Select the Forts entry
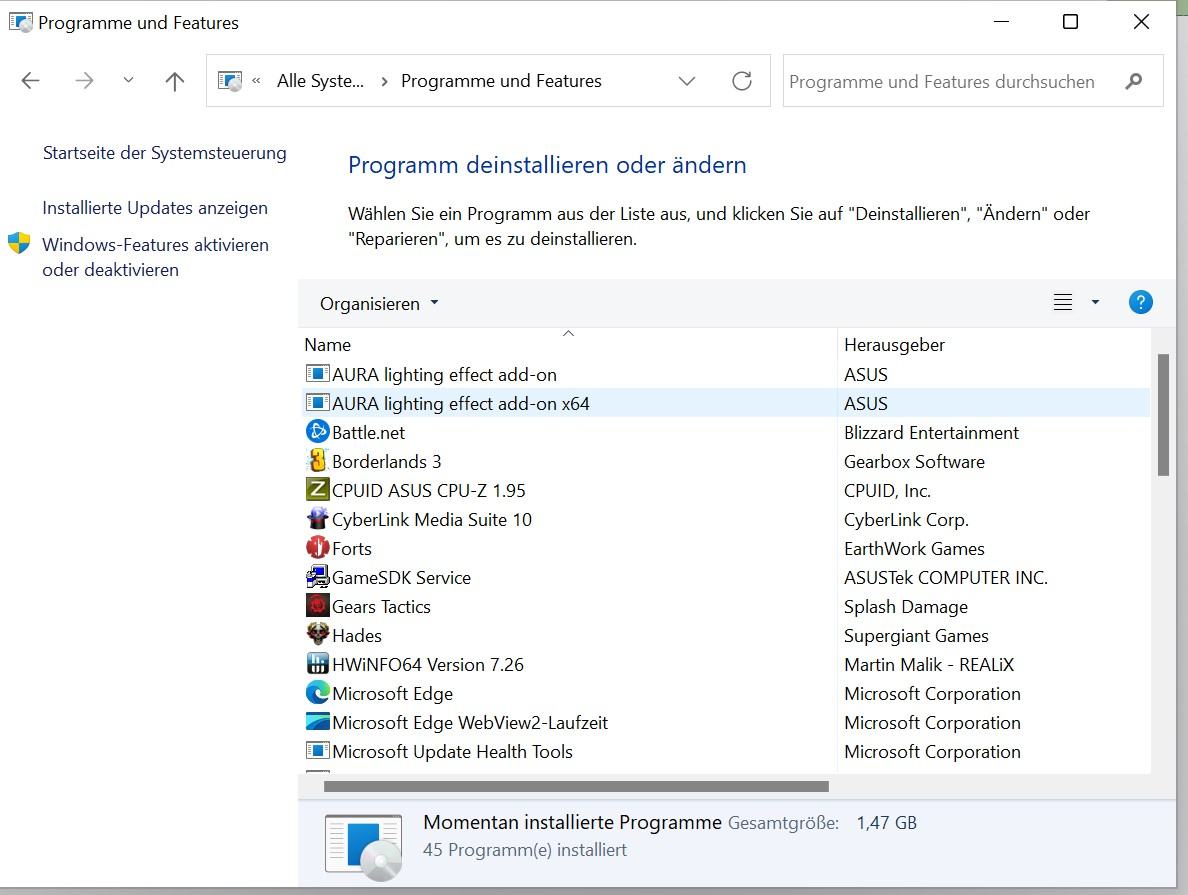Screen dimensions: 1188x895 point(352,549)
